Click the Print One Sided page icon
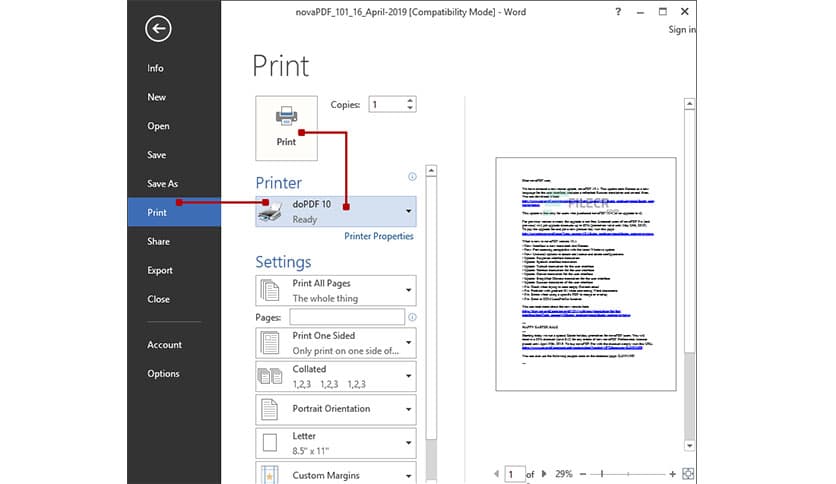Image resolution: width=836 pixels, height=484 pixels. [x=270, y=343]
